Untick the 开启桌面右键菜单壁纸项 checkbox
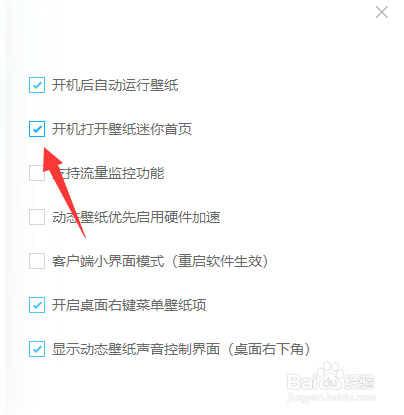The width and height of the screenshot is (404, 415). (37, 305)
